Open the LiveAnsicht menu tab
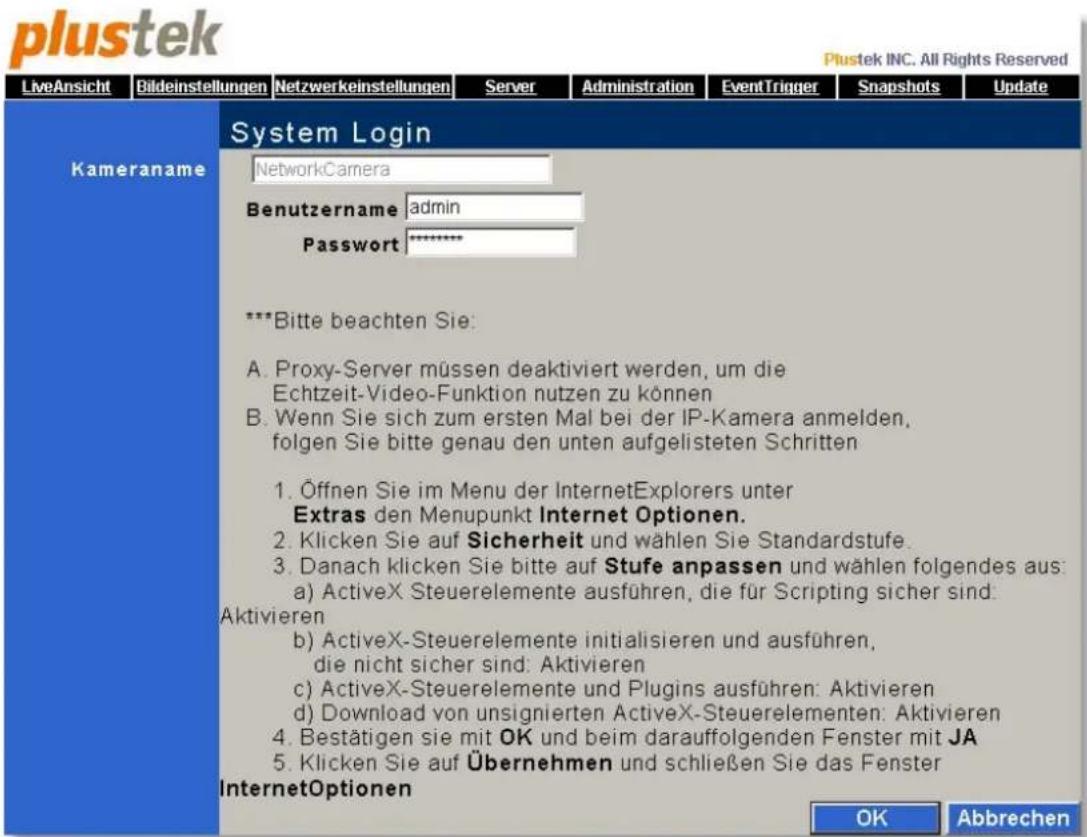Screen dimensions: 1087x837 pyautogui.click(x=67, y=87)
